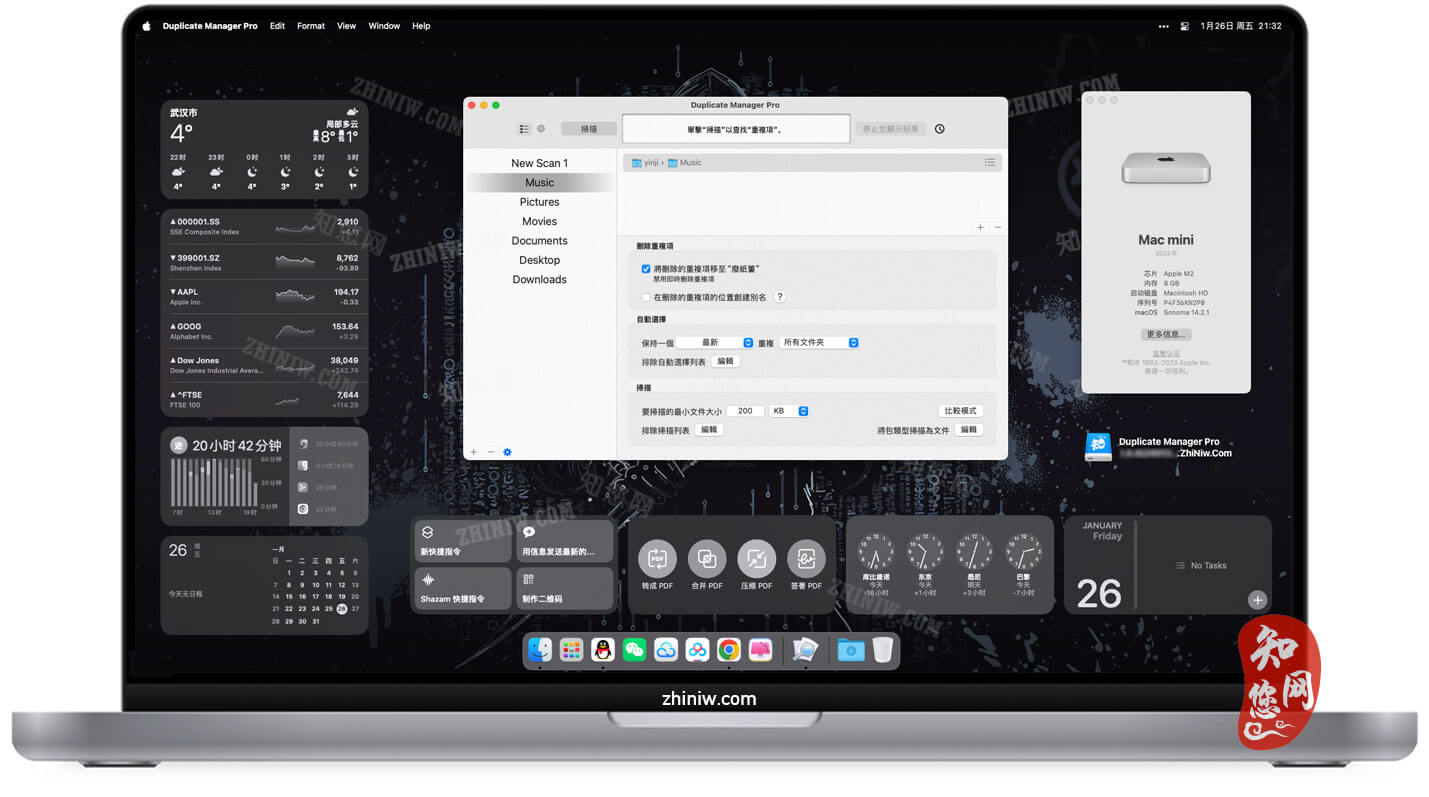
Task: Click the Shazam 快捷指令 shortcut tile
Action: pos(463,589)
